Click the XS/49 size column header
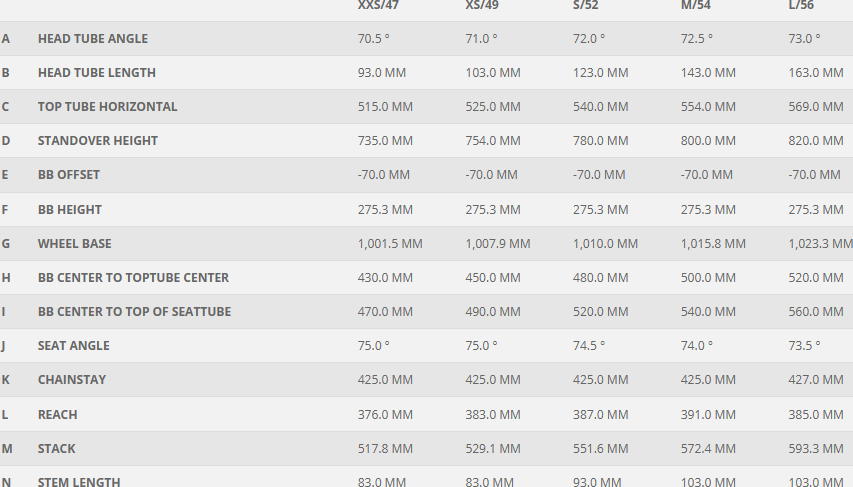The image size is (853, 487). tap(483, 5)
